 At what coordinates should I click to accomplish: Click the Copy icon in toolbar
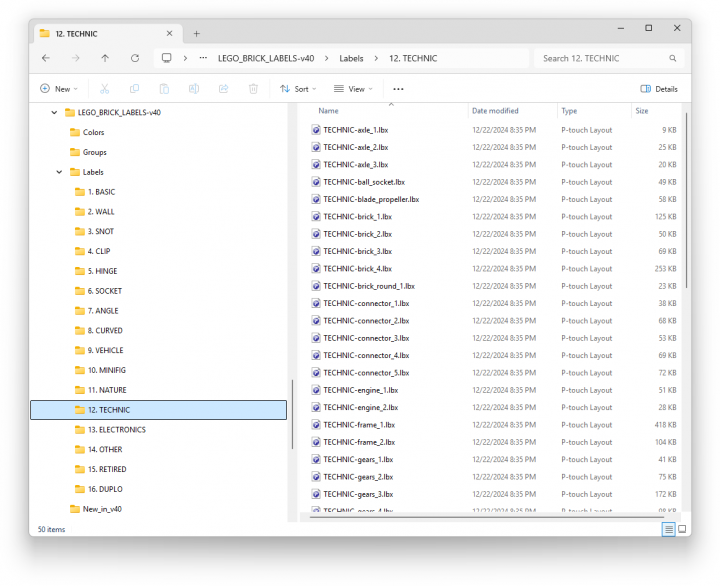pyautogui.click(x=134, y=89)
